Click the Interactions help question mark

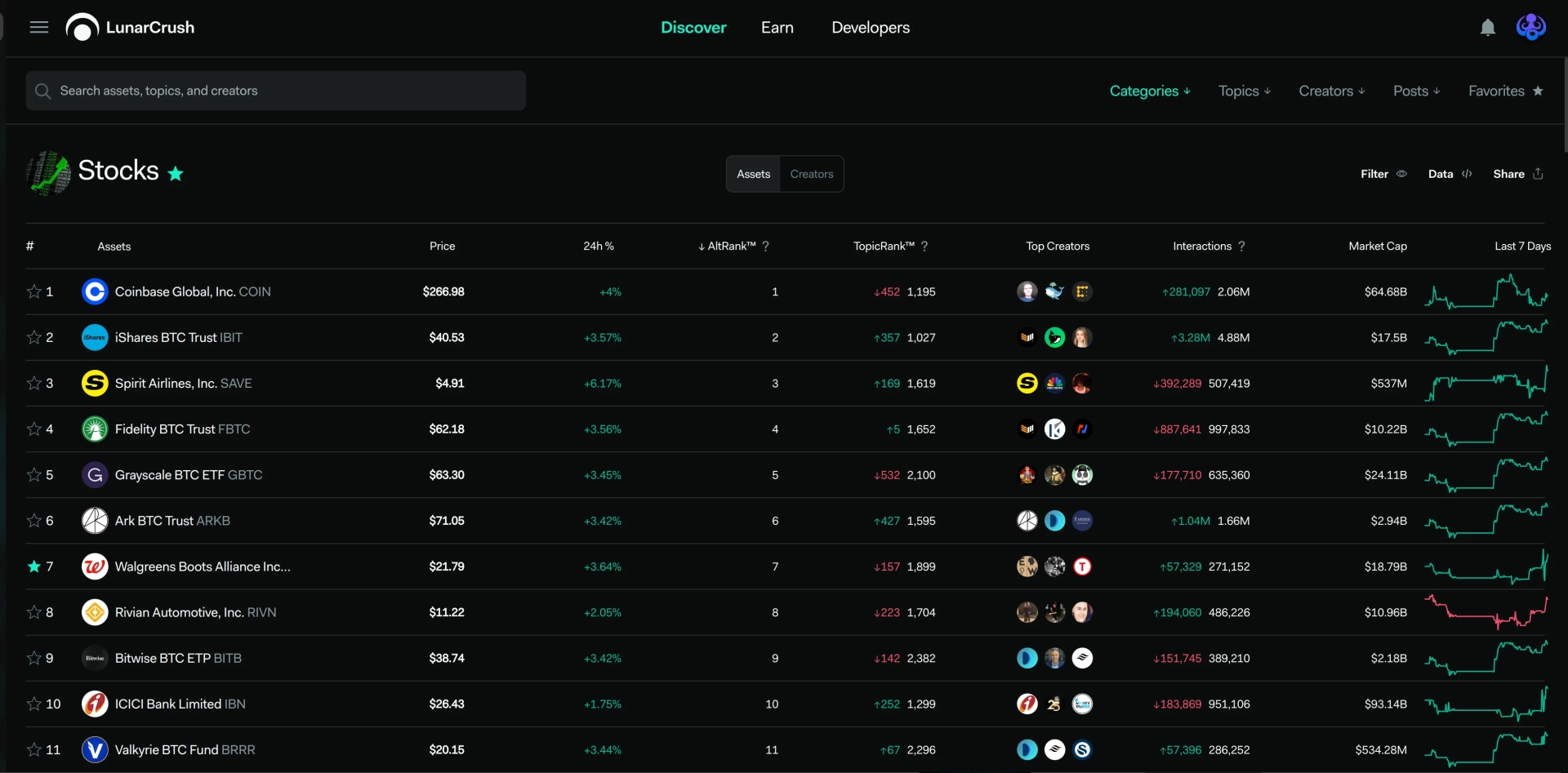pos(1241,246)
